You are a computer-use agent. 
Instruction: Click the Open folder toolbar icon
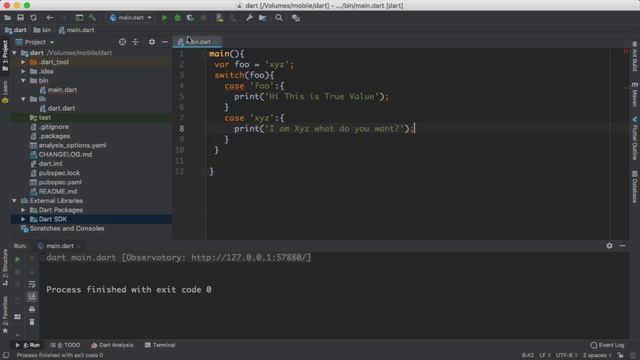pyautogui.click(x=7, y=18)
